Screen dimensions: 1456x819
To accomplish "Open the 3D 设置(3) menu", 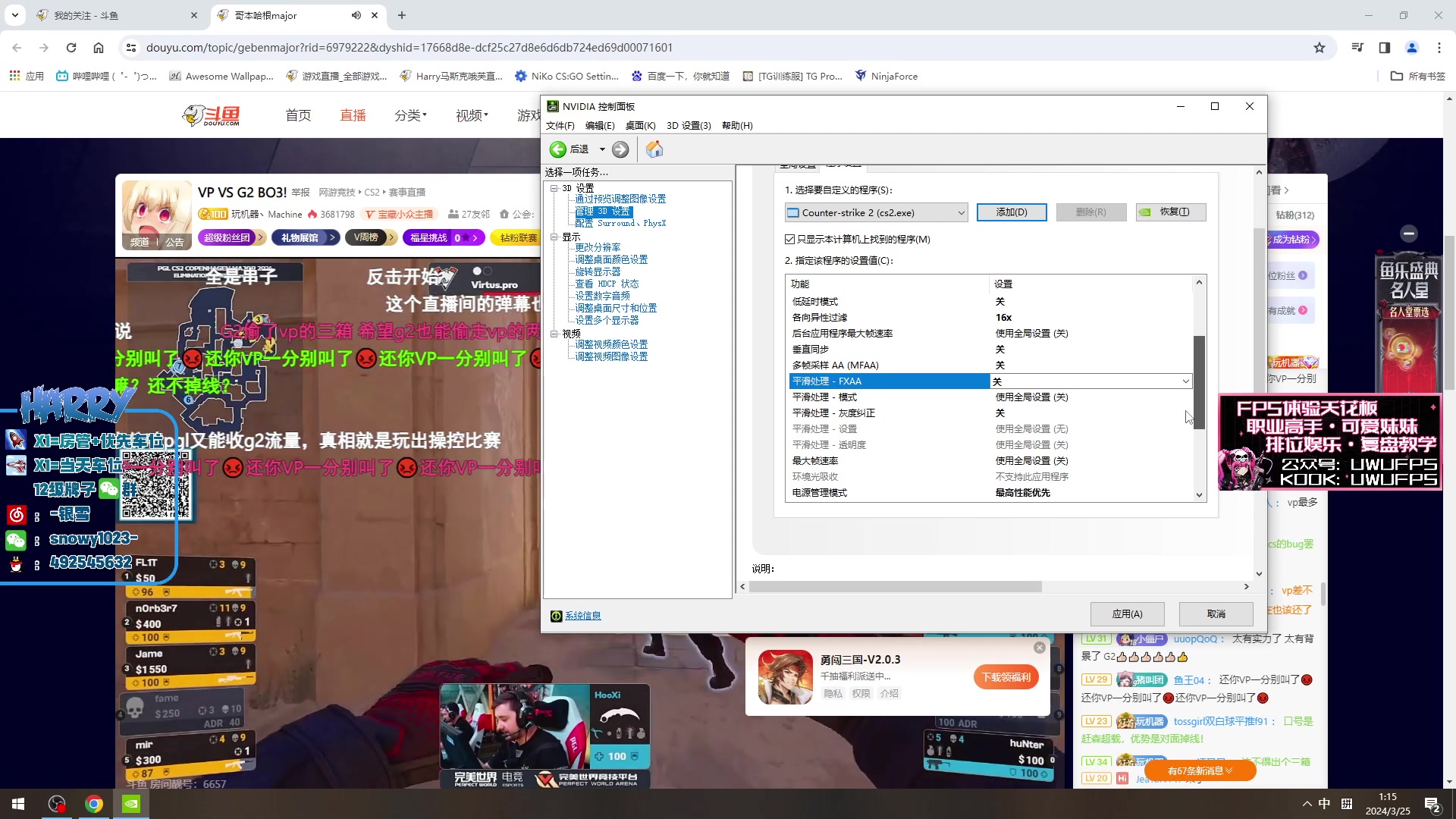I will [x=689, y=126].
